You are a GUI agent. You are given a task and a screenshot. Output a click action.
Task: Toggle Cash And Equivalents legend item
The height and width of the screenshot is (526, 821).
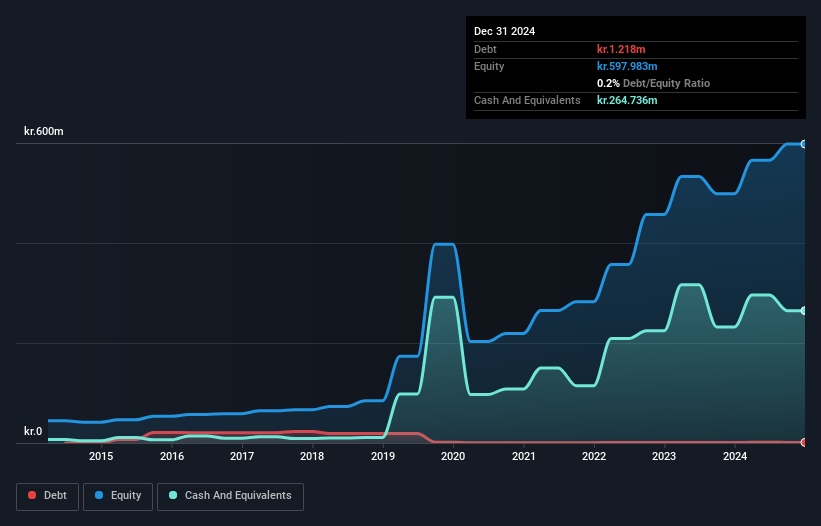tap(230, 495)
